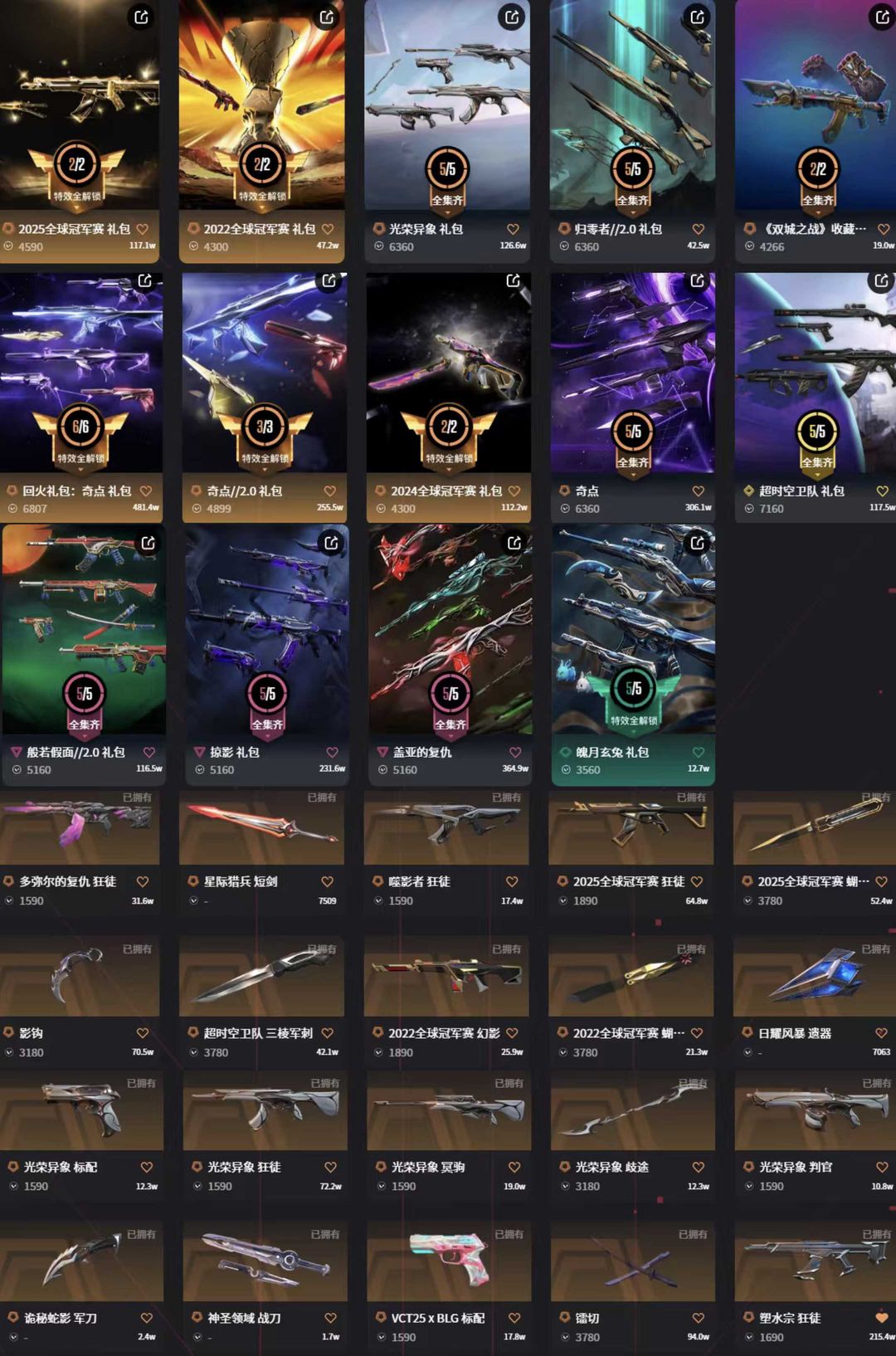Click share icon on 般若假面//2.0 礼包 card
896x1356 pixels.
click(x=148, y=543)
